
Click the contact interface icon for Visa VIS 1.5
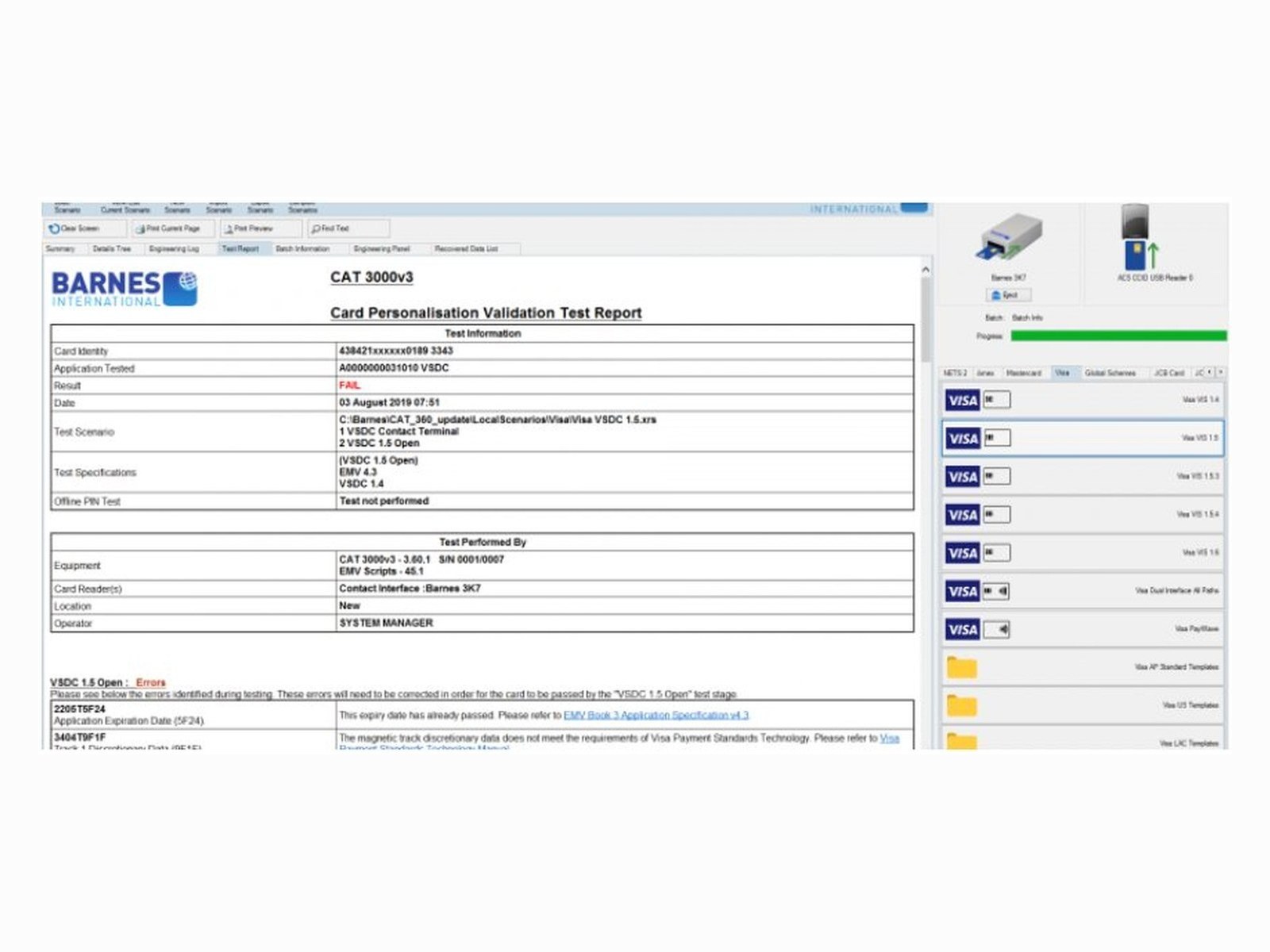[997, 438]
